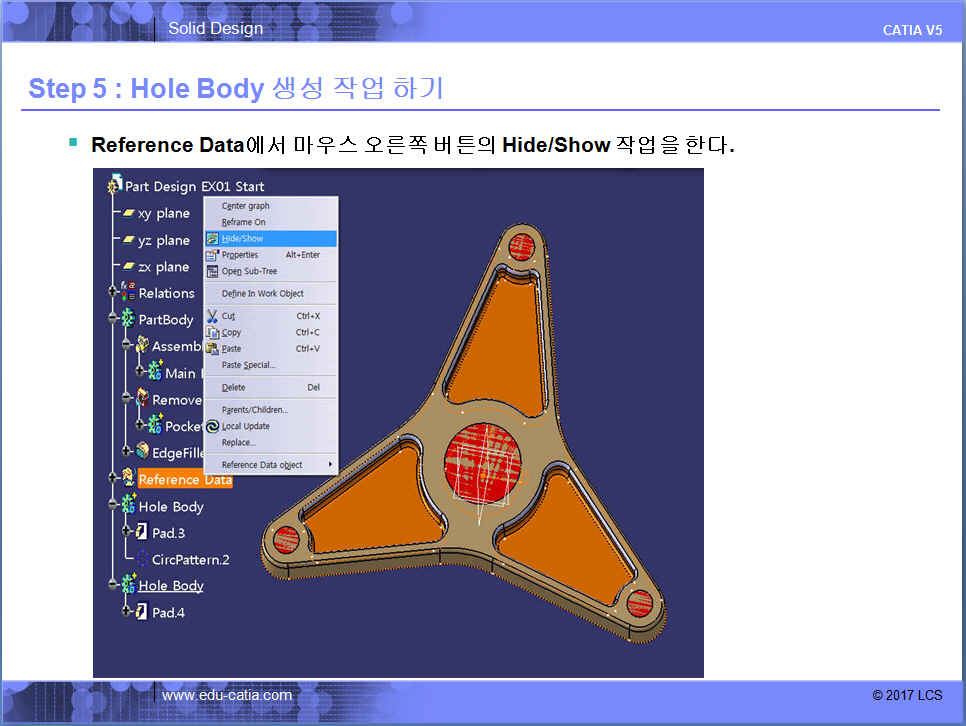This screenshot has height=726, width=966.
Task: Click the Pad.3 feature icon
Action: pyautogui.click(x=141, y=533)
